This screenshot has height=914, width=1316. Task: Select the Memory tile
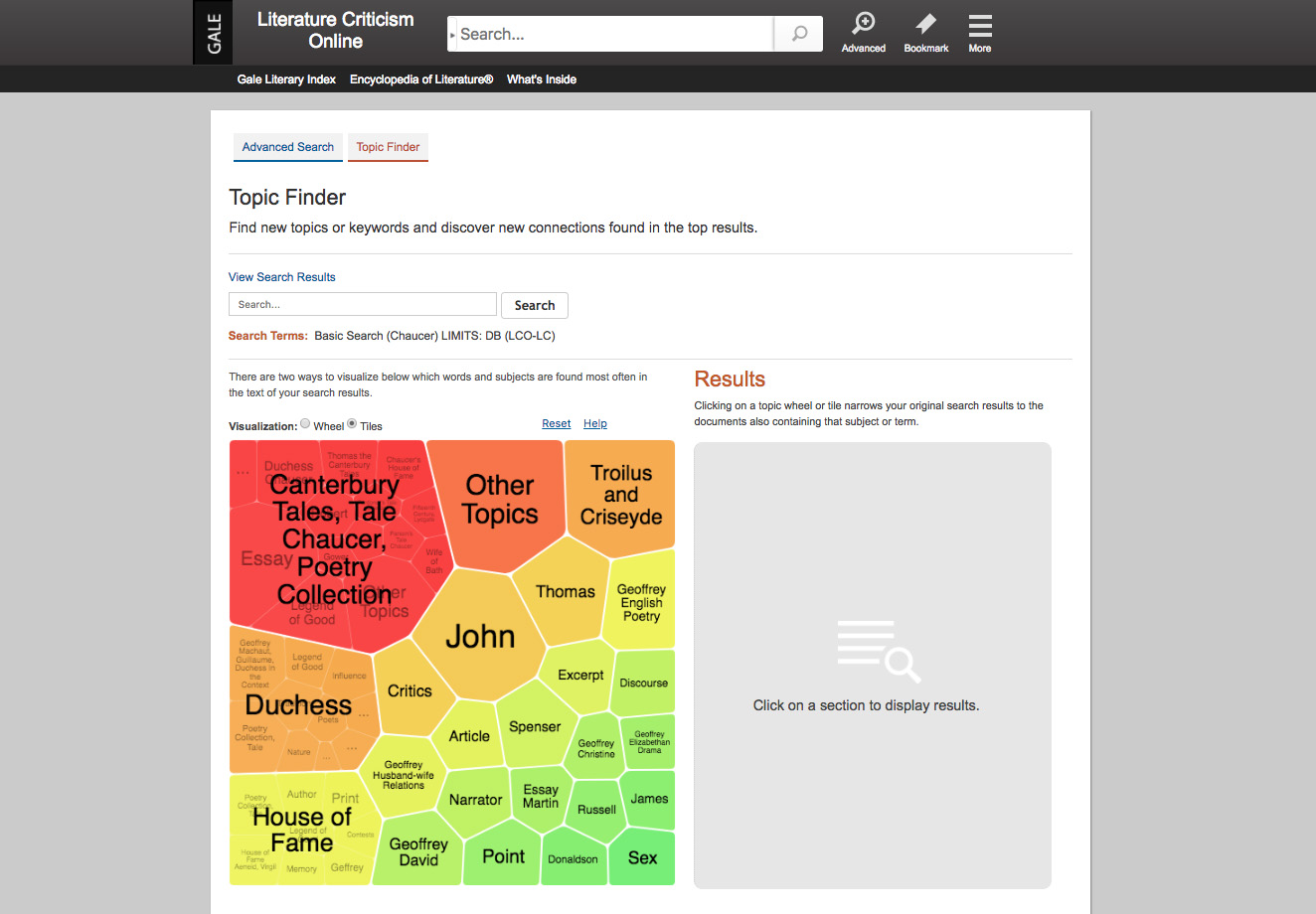coord(301,868)
